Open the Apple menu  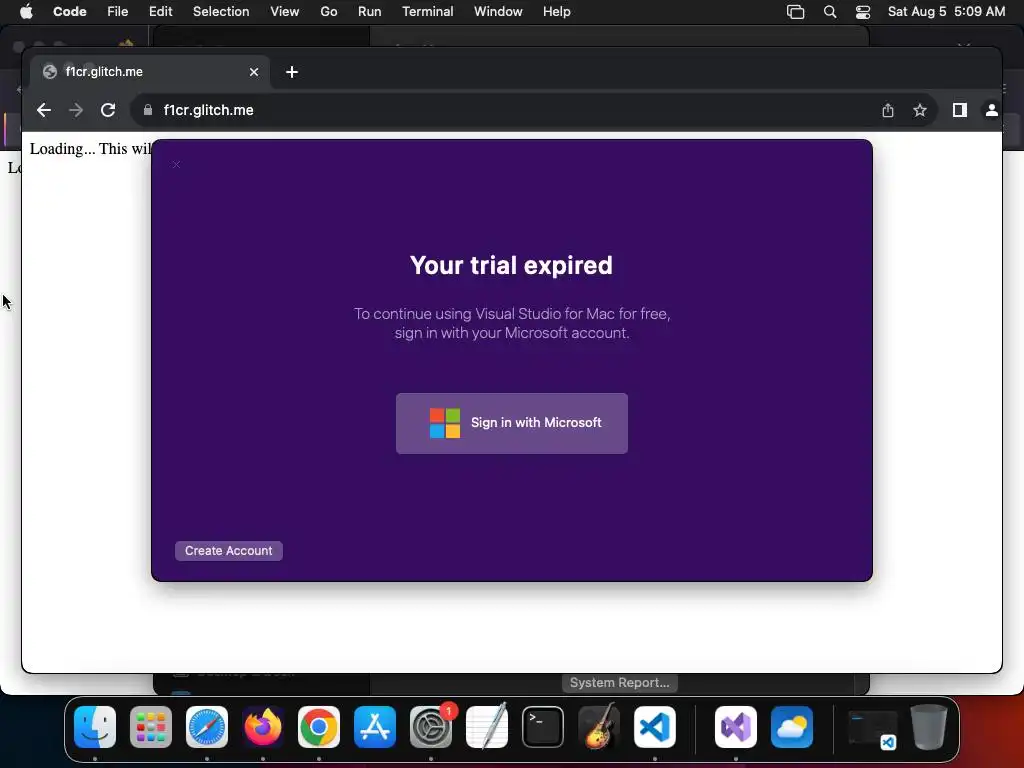pos(26,12)
